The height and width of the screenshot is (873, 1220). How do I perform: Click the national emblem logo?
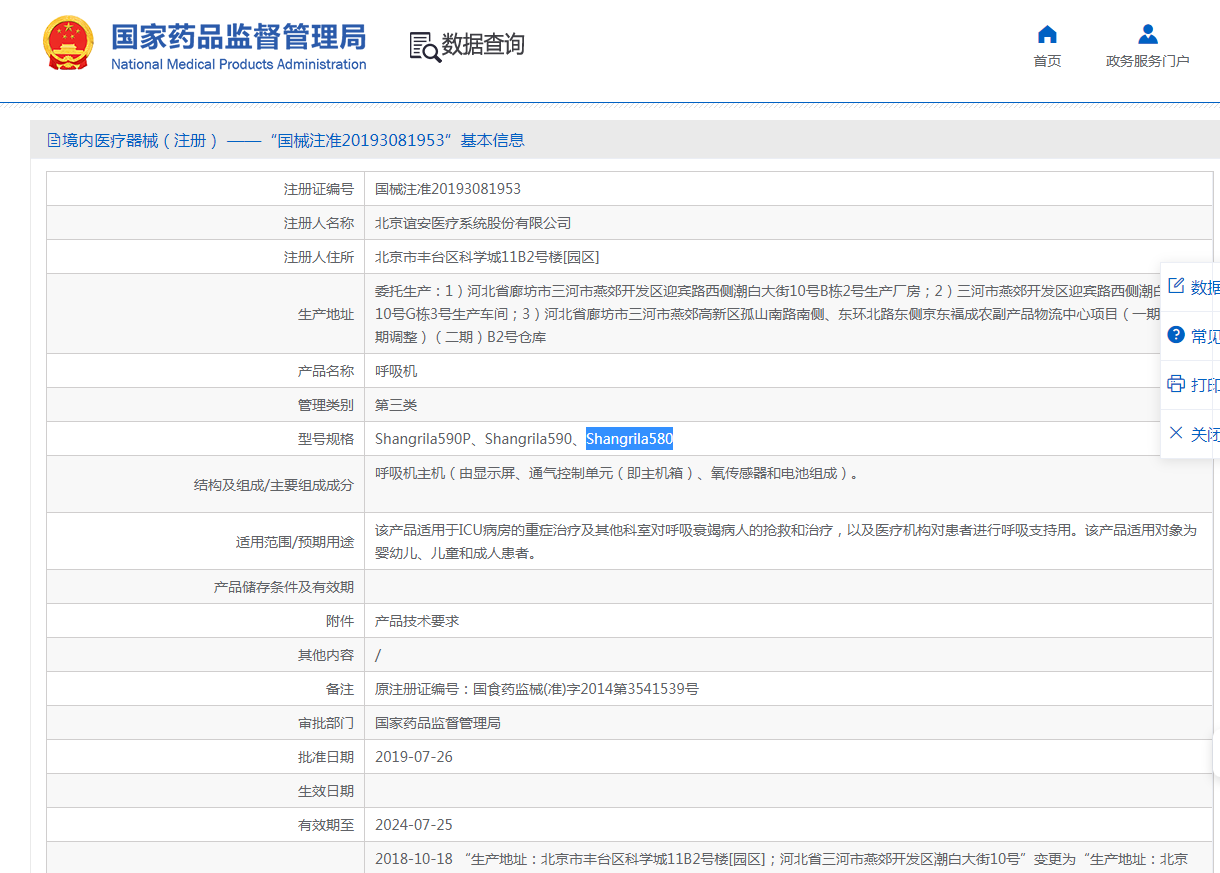pos(68,44)
